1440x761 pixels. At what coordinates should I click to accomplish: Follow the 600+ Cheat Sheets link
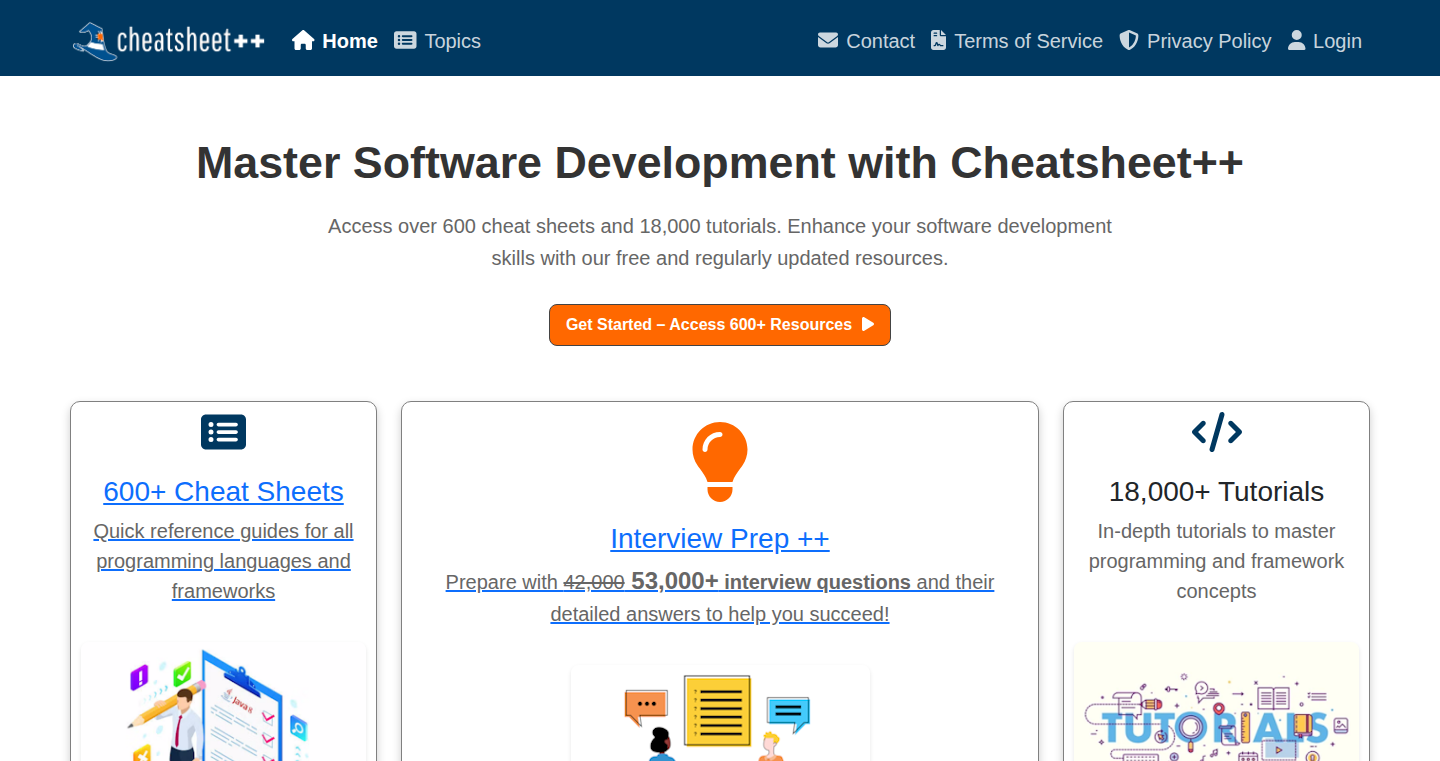click(224, 492)
